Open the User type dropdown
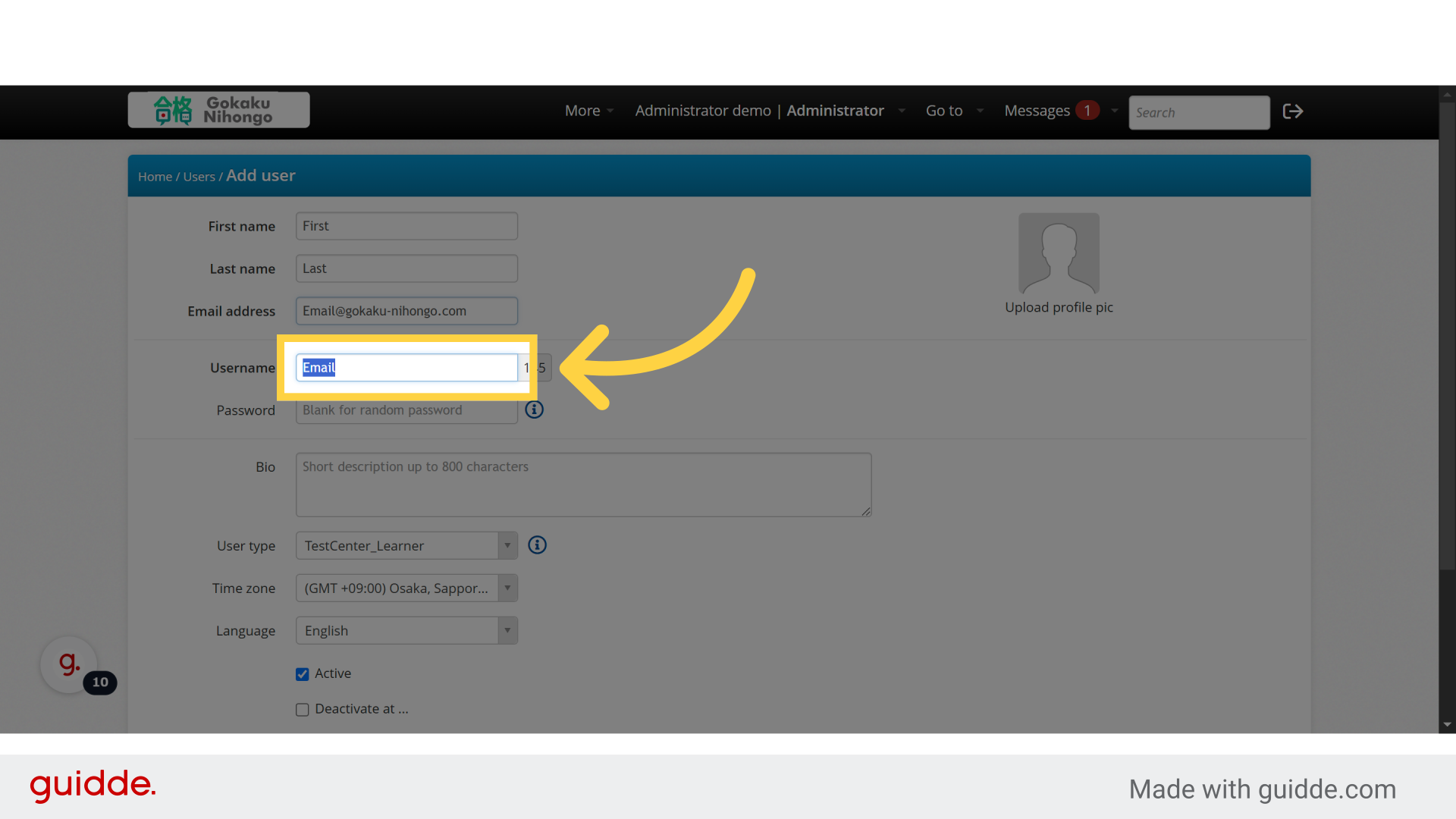 406,546
